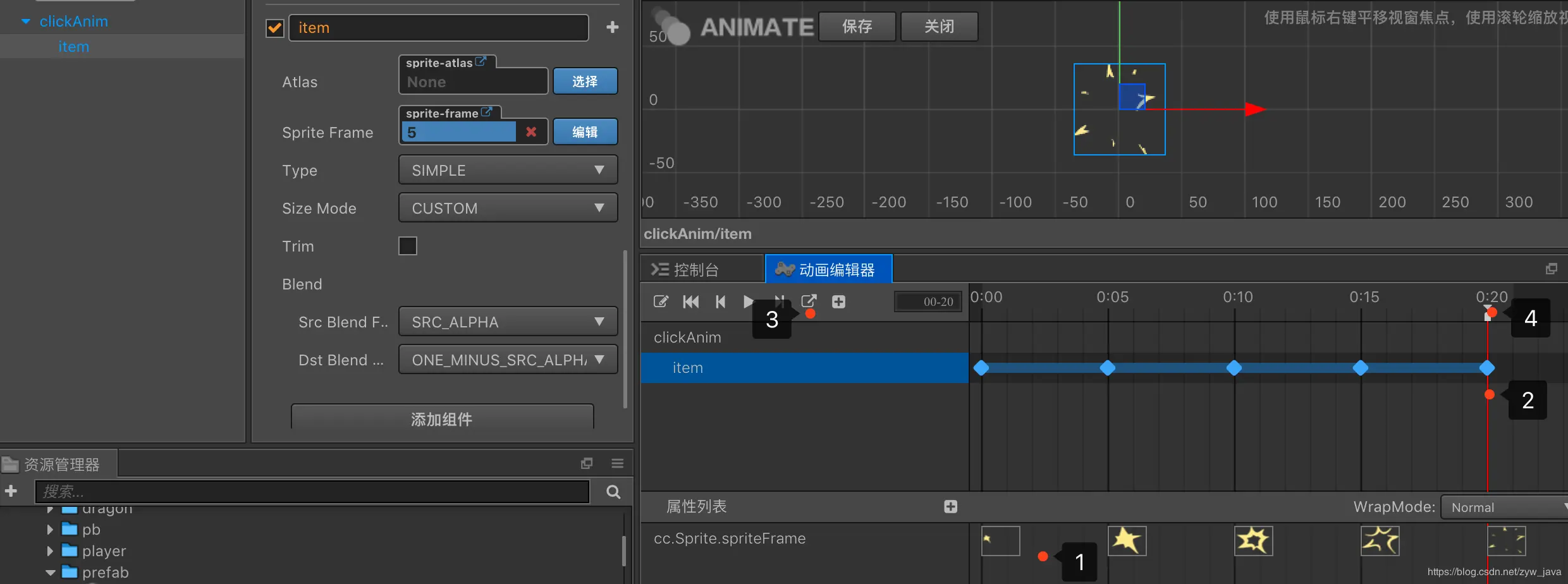This screenshot has width=1568, height=584.
Task: Click the spriteFrame thumbnail at 0:00
Action: coord(1001,541)
